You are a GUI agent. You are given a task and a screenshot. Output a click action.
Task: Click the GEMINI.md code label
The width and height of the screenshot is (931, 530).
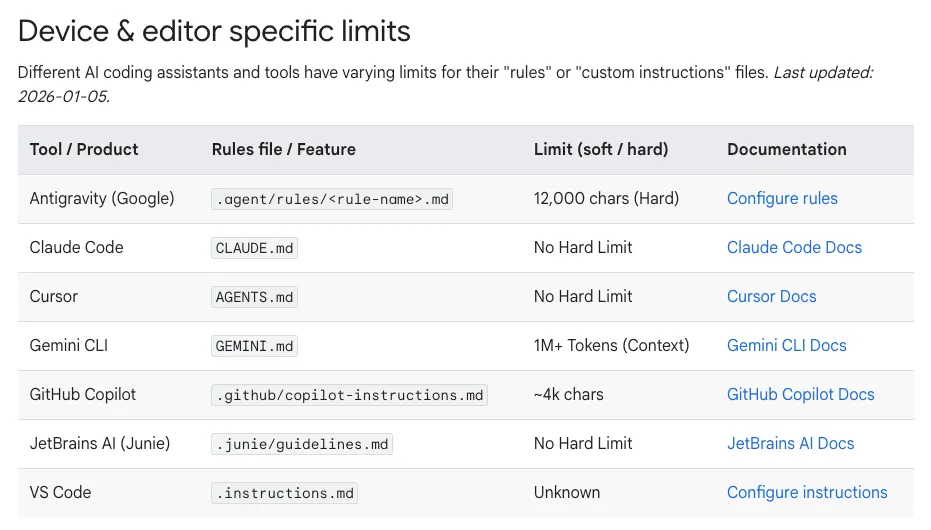(x=254, y=346)
